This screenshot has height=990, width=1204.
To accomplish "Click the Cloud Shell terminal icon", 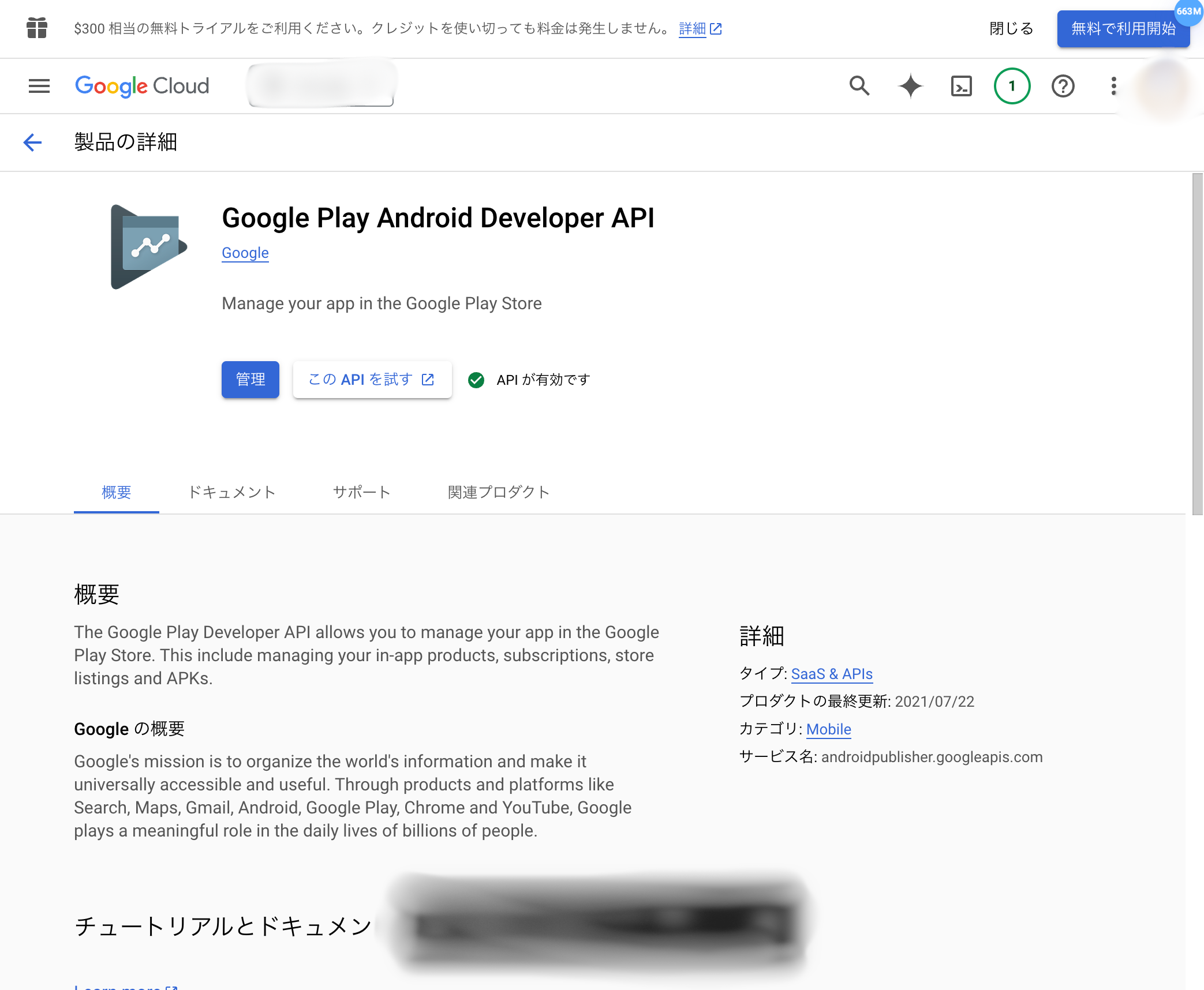I will 961,86.
